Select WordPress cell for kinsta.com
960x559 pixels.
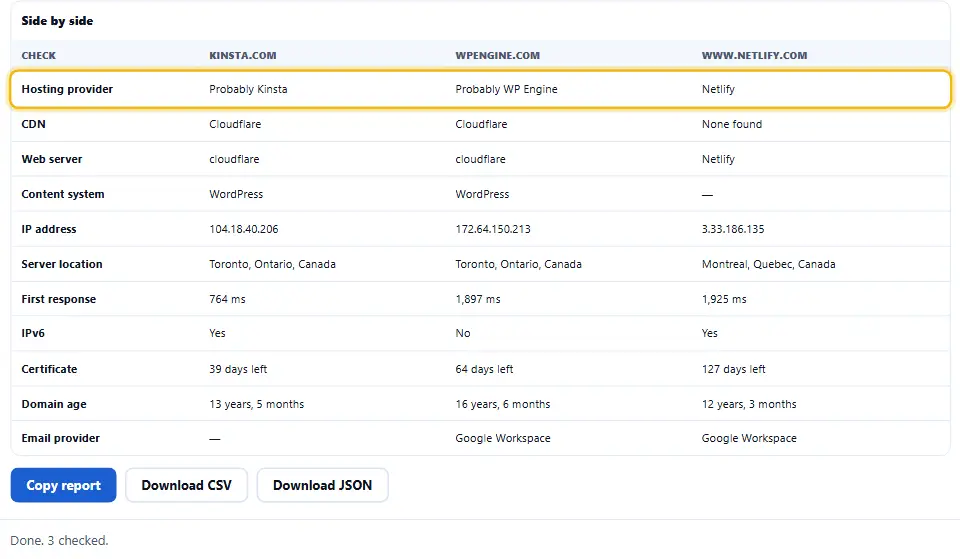tap(236, 194)
